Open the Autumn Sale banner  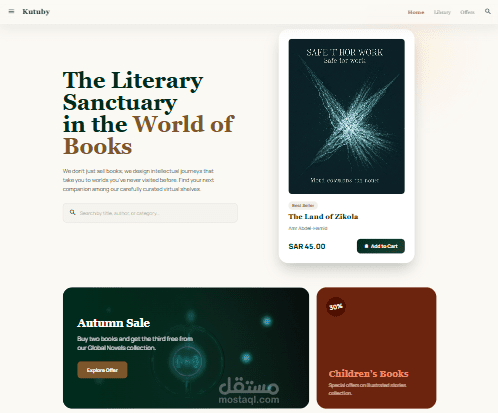(186, 348)
